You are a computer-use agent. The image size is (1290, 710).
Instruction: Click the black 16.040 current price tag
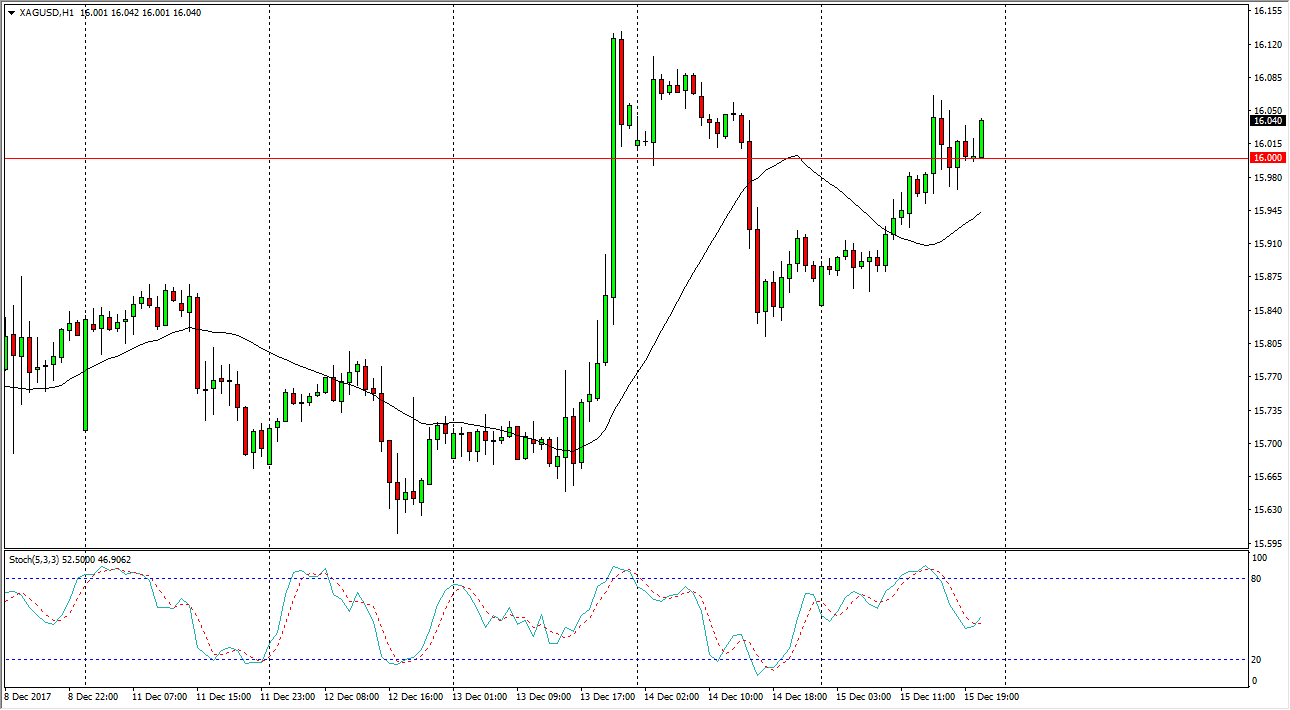tap(1268, 121)
